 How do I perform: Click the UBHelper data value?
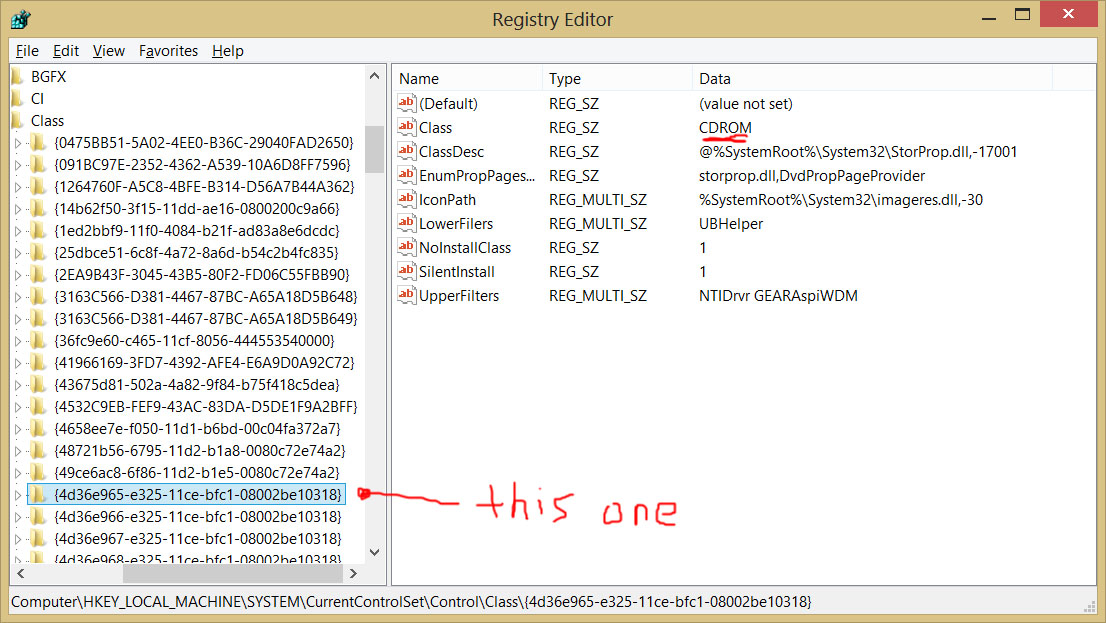731,224
